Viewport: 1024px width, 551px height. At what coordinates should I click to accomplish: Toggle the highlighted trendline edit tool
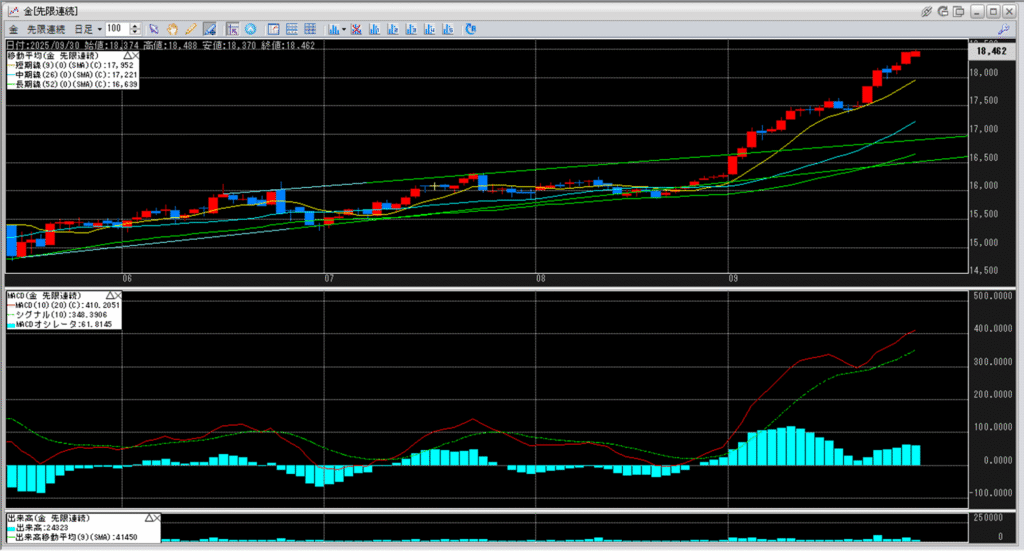(210, 29)
